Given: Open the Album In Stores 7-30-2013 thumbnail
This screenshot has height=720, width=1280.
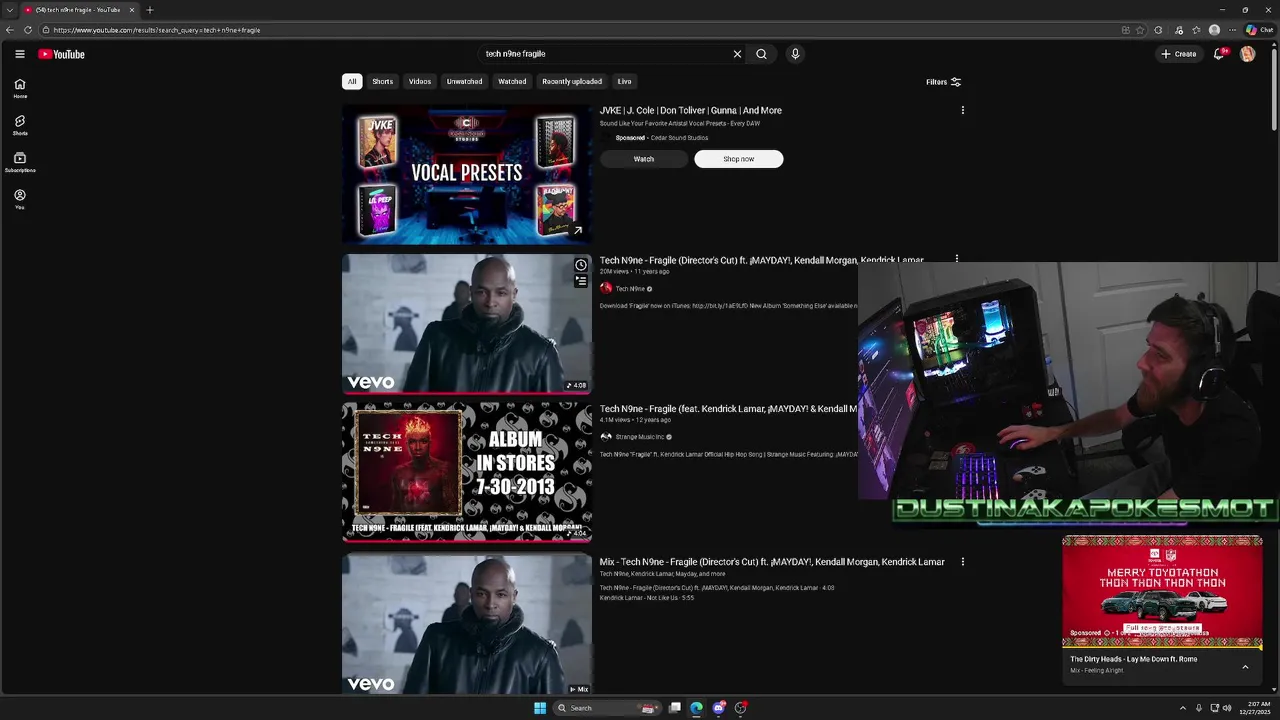Looking at the screenshot, I should click(467, 472).
